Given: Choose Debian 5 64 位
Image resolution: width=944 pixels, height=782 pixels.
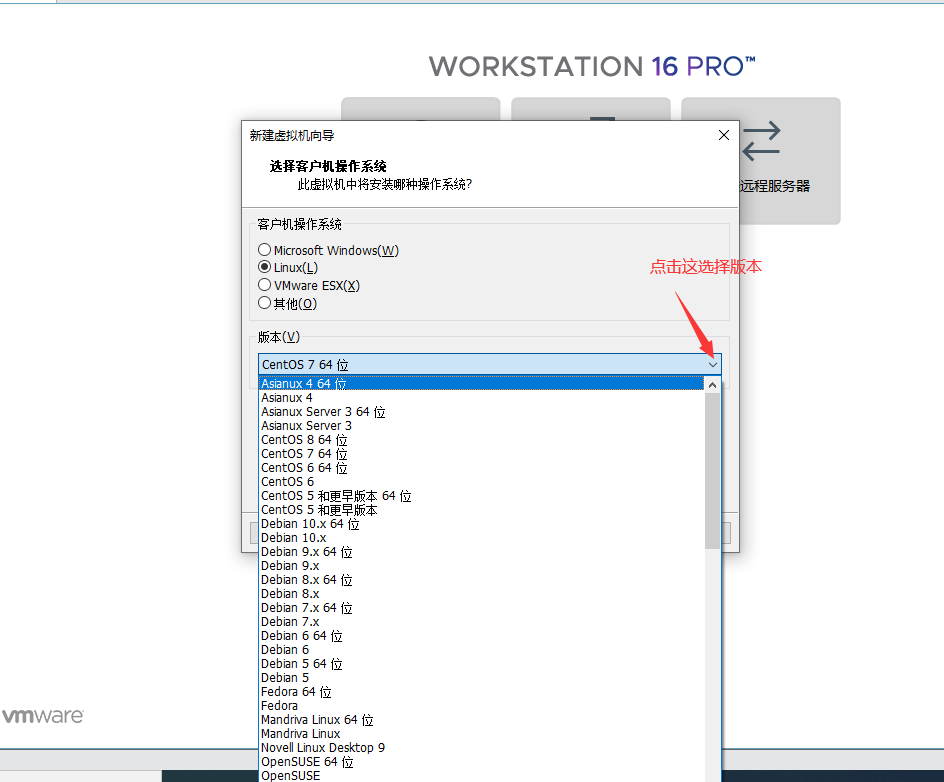Looking at the screenshot, I should coord(481,663).
